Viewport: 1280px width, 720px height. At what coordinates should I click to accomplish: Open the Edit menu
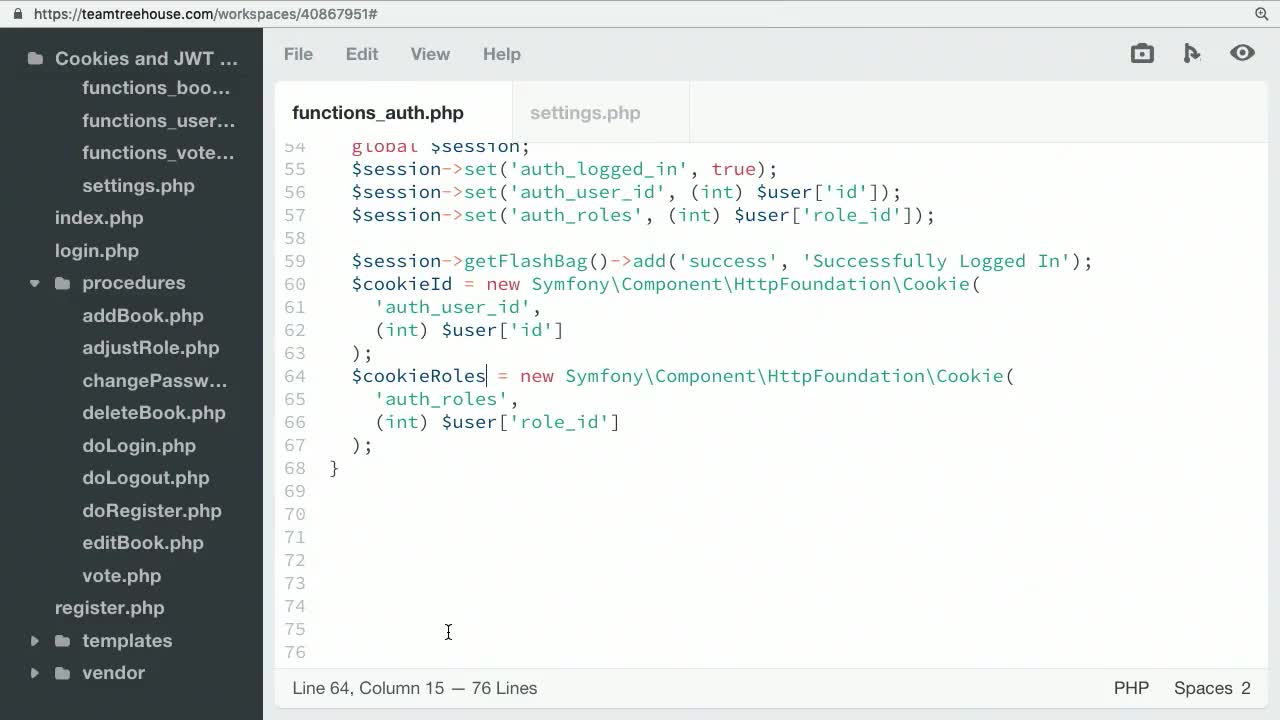[362, 54]
